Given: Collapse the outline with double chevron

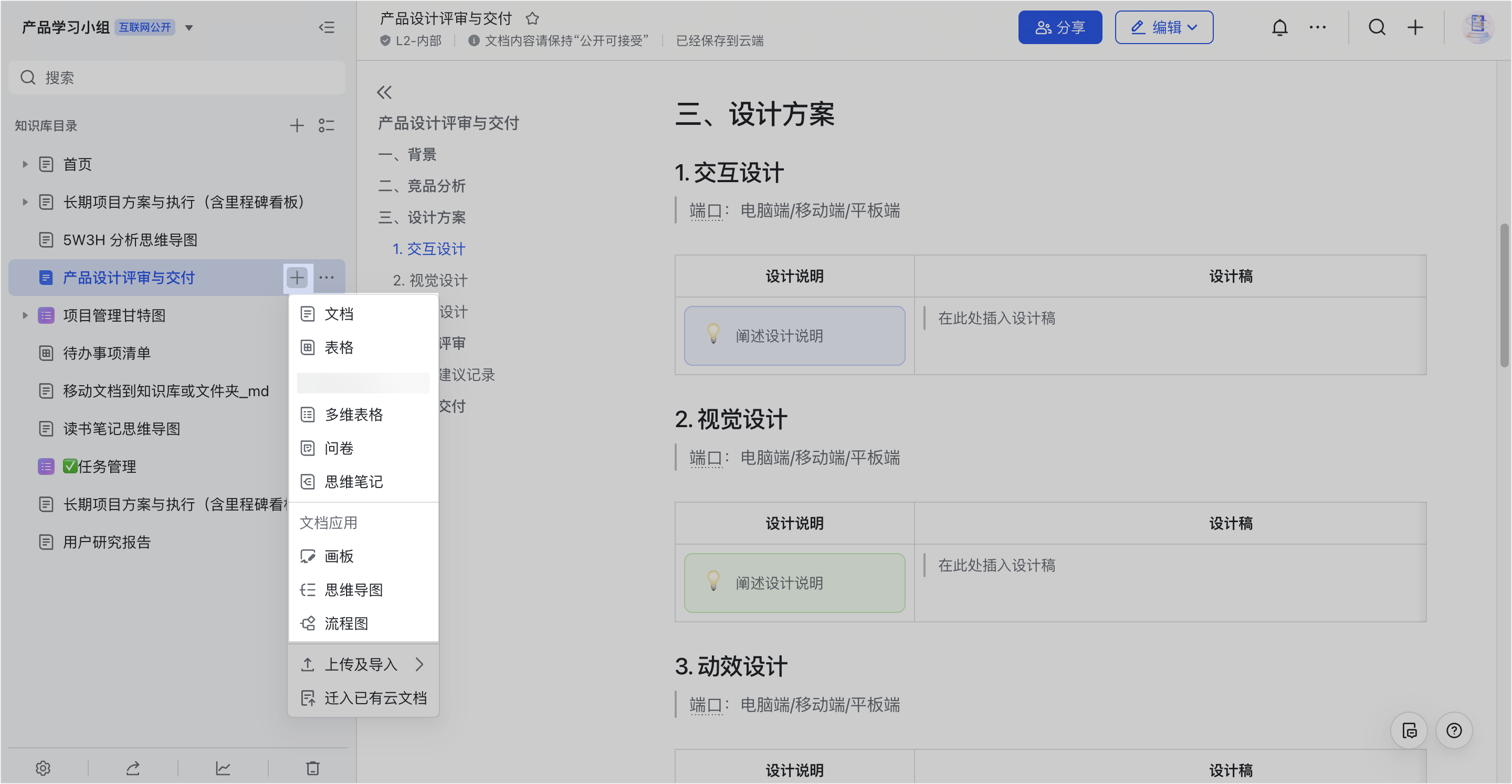Looking at the screenshot, I should point(384,92).
